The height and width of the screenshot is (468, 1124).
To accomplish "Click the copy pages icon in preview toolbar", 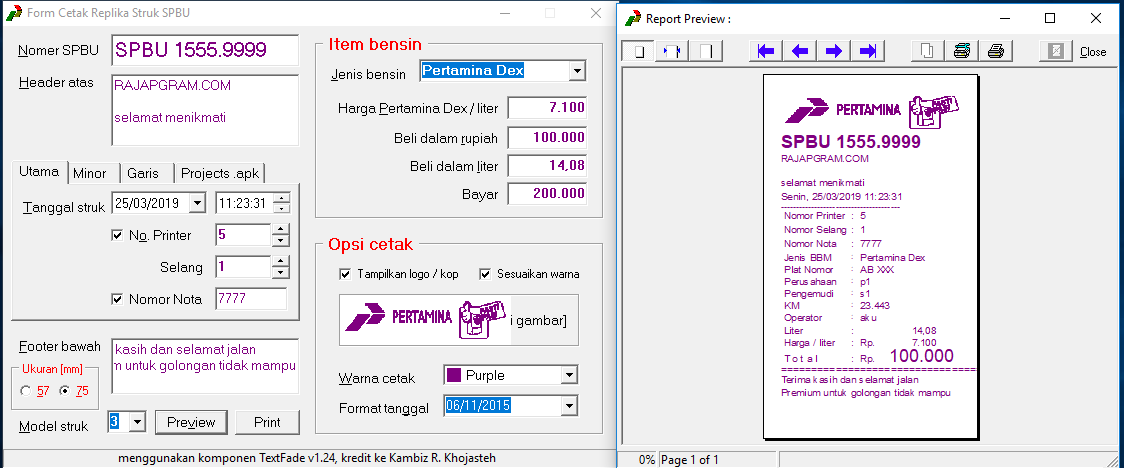I will tap(928, 51).
